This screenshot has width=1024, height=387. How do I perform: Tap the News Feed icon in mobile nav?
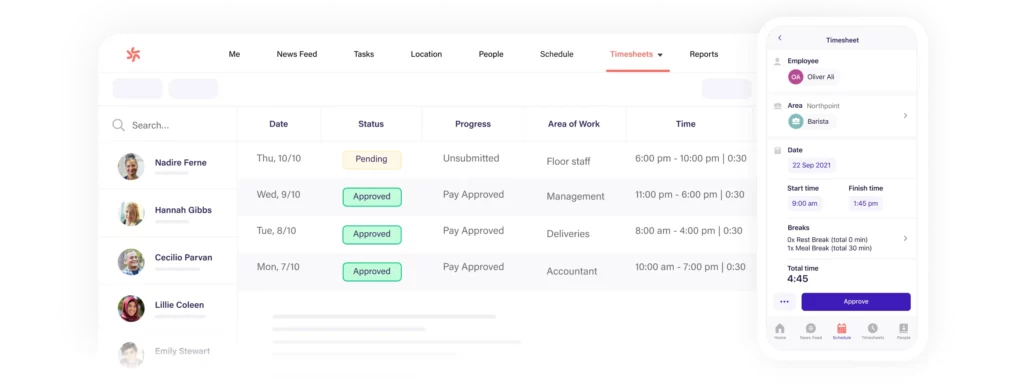[810, 328]
